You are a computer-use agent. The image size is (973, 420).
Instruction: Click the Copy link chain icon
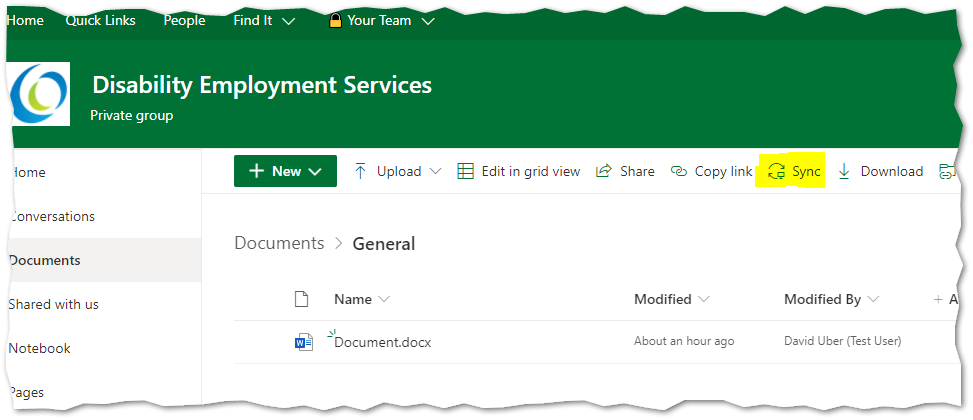[x=679, y=172]
